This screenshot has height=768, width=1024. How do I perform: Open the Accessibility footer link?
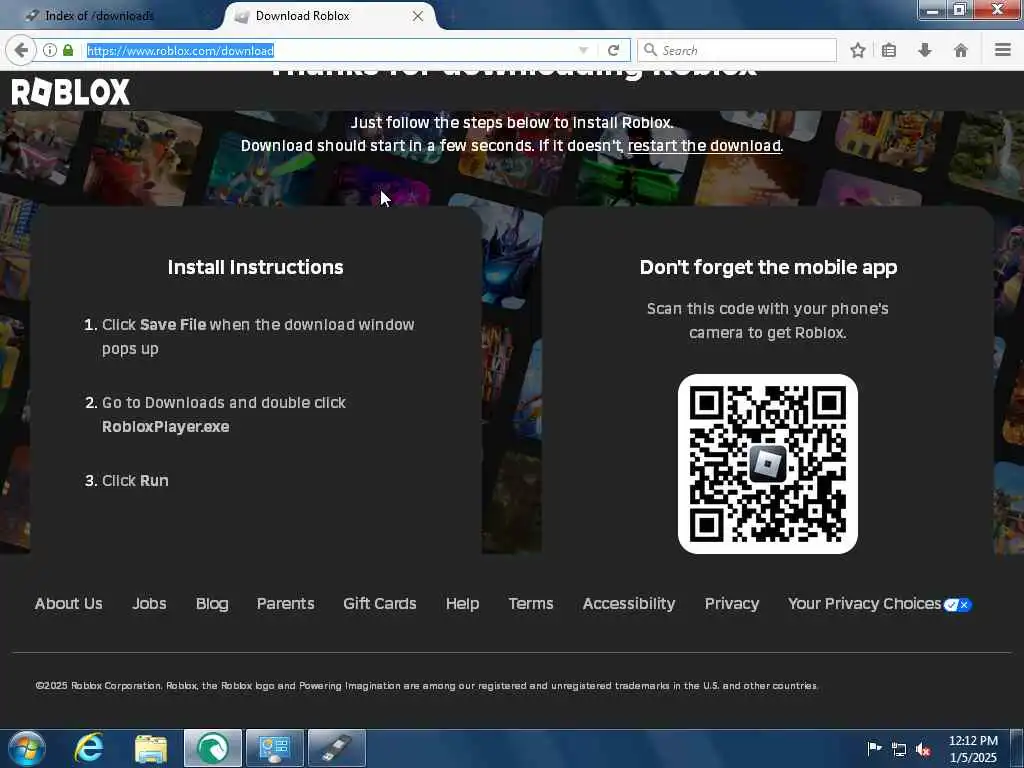[x=629, y=604]
